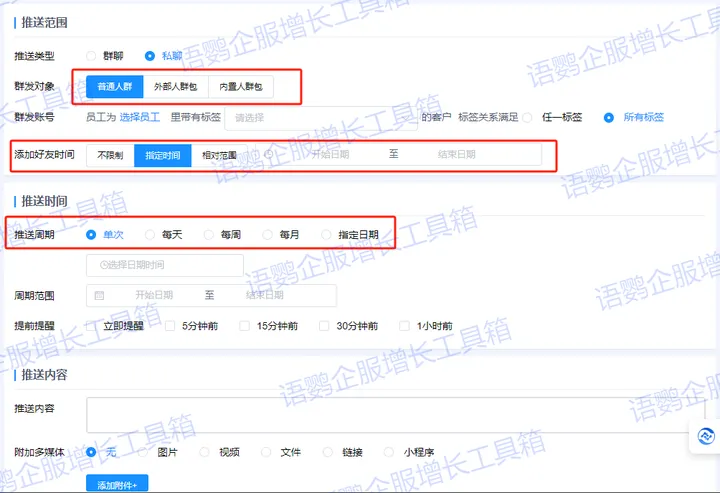Select 私聊 push type radio
This screenshot has width=720, height=493.
click(x=150, y=56)
